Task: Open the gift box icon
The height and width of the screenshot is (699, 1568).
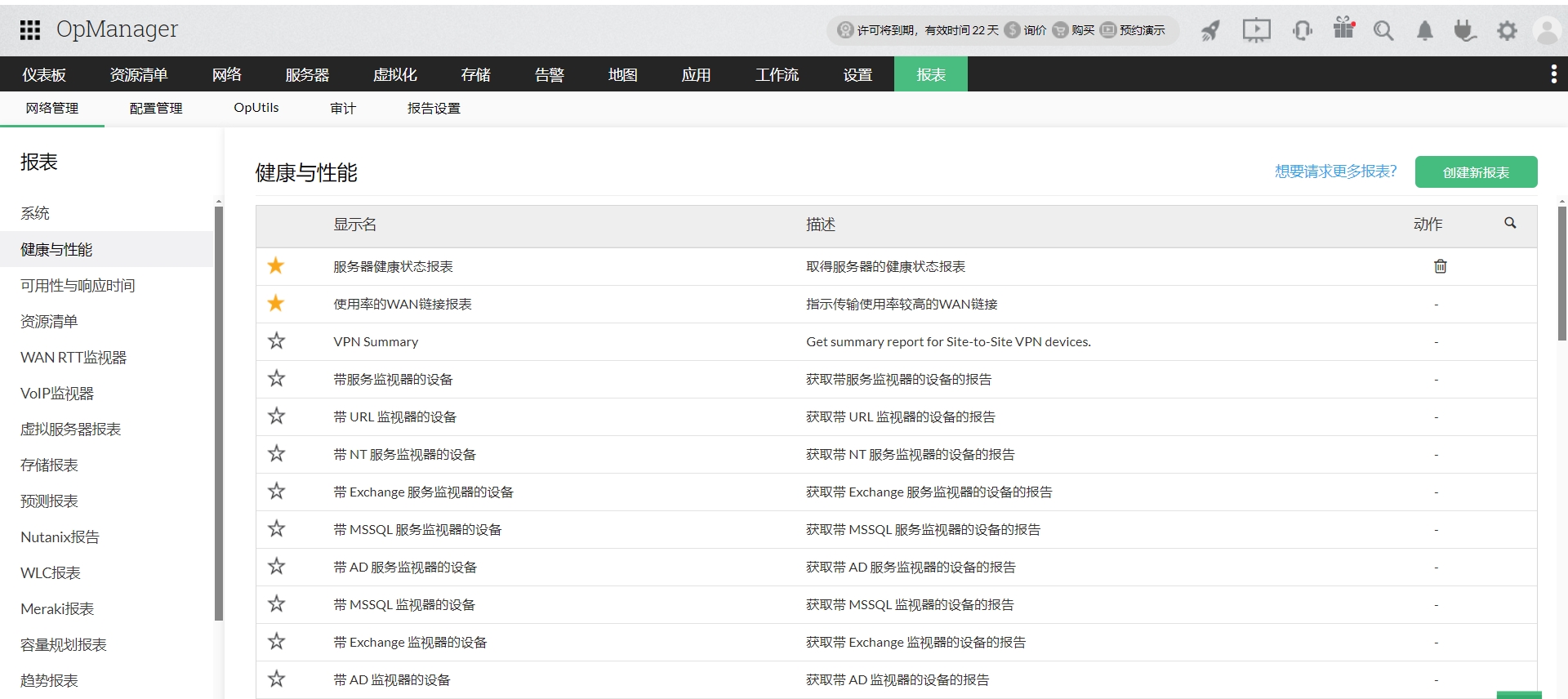Action: click(x=1343, y=29)
